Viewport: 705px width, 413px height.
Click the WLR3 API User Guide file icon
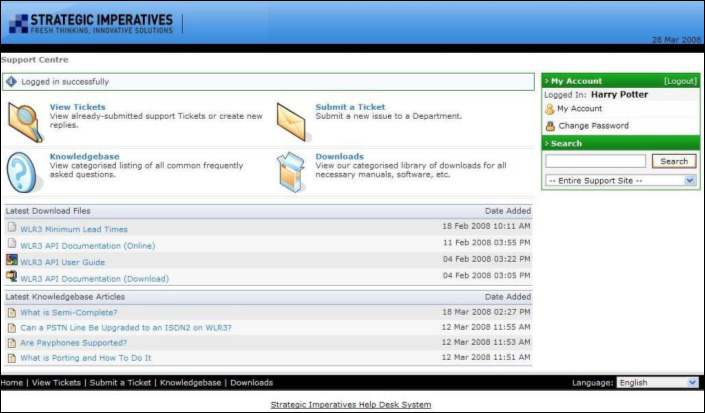11,261
